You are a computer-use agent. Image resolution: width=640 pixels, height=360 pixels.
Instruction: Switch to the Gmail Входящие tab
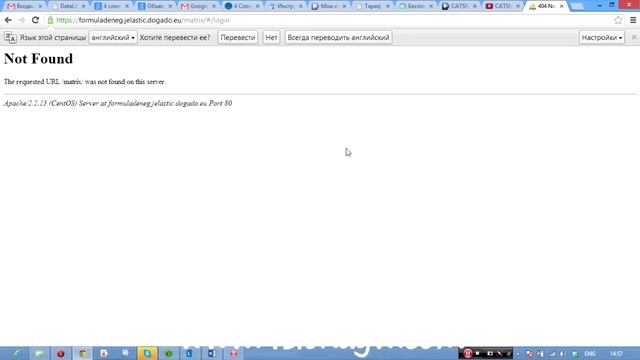pyautogui.click(x=24, y=6)
